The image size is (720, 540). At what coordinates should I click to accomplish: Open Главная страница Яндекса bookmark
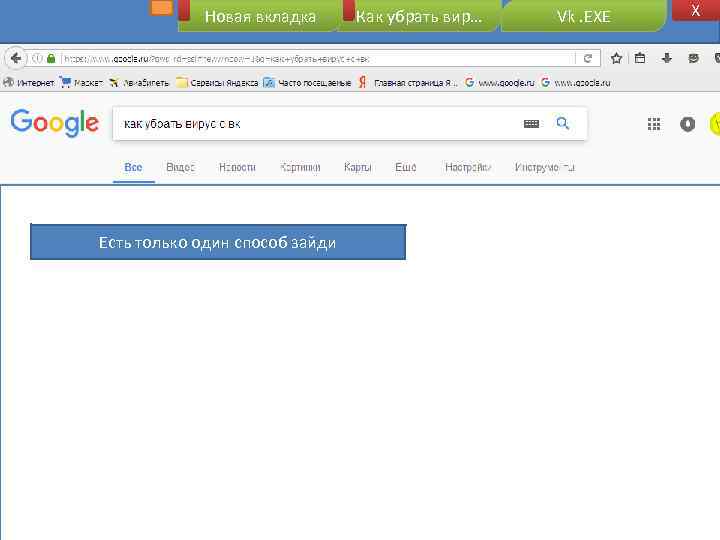(x=408, y=83)
